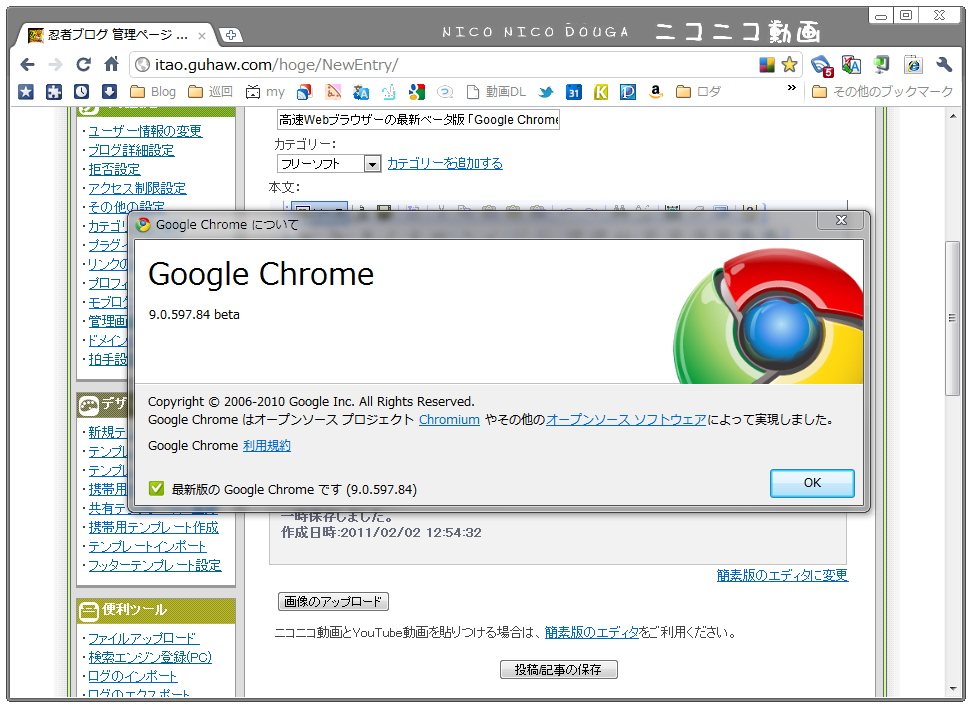This screenshot has width=974, height=710.
Task: Open the Twitter bird bookmark
Action: click(x=546, y=92)
